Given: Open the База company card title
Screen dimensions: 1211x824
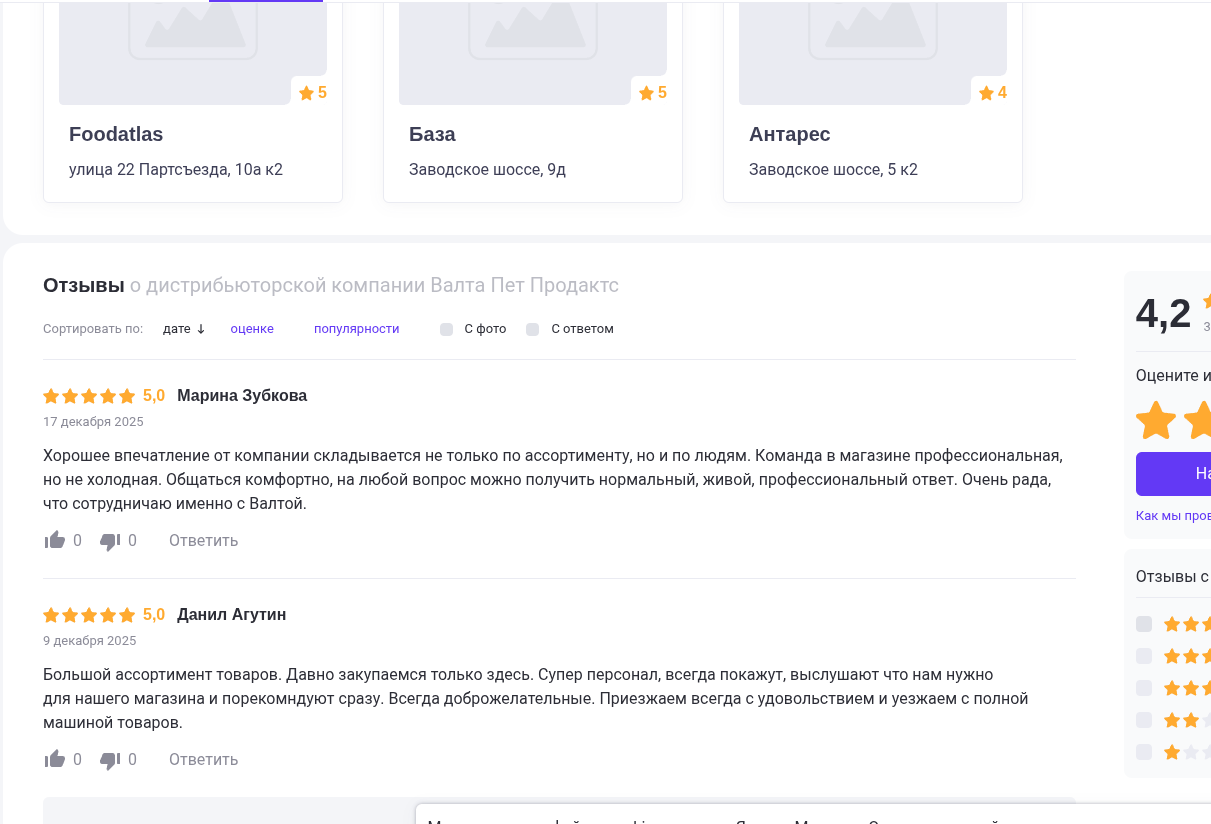Looking at the screenshot, I should point(432,134).
